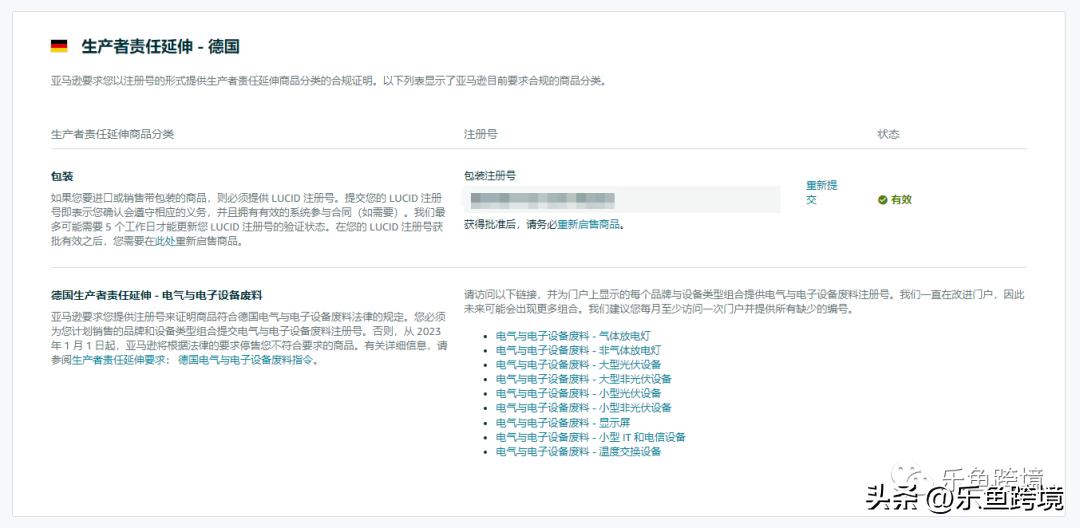Click the German flag icon
Image resolution: width=1080 pixels, height=528 pixels.
pos(59,46)
